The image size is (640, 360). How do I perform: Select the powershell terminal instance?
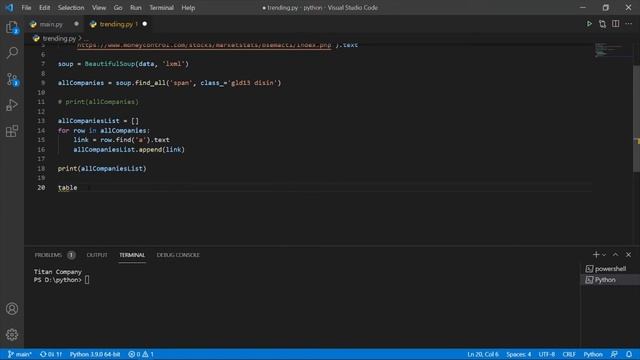click(x=610, y=269)
